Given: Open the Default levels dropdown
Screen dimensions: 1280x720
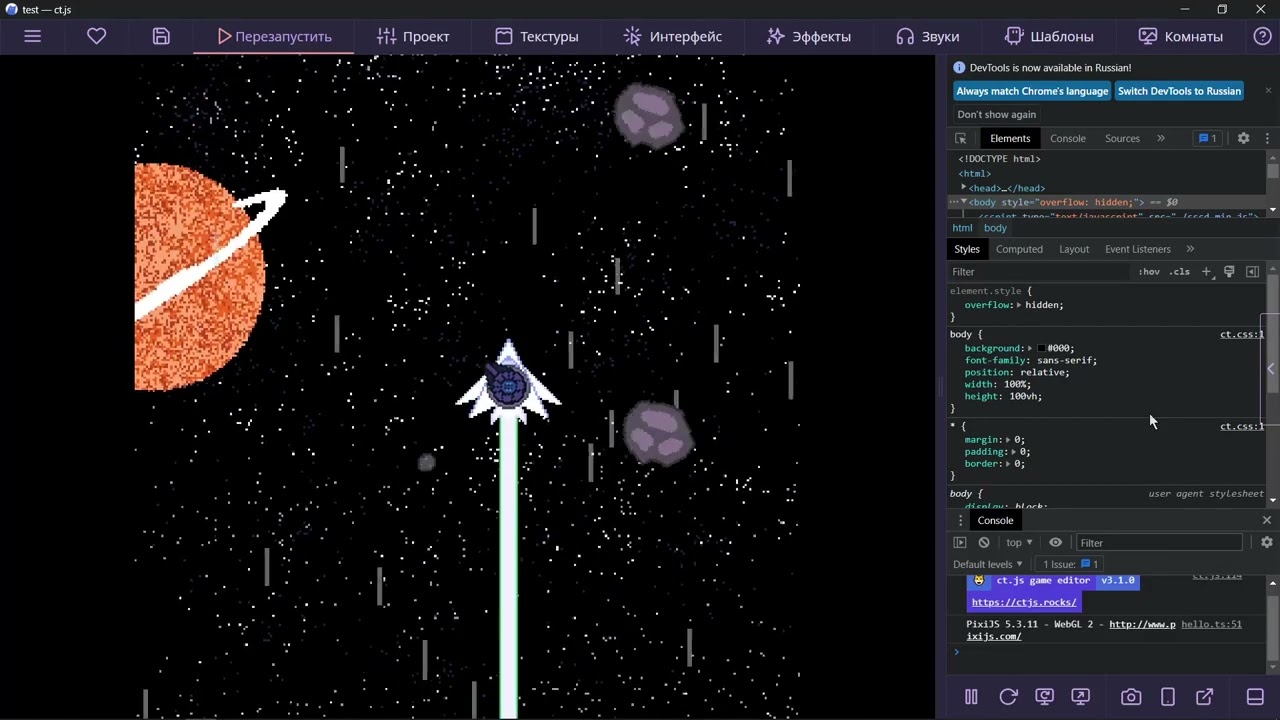Looking at the screenshot, I should point(987,564).
